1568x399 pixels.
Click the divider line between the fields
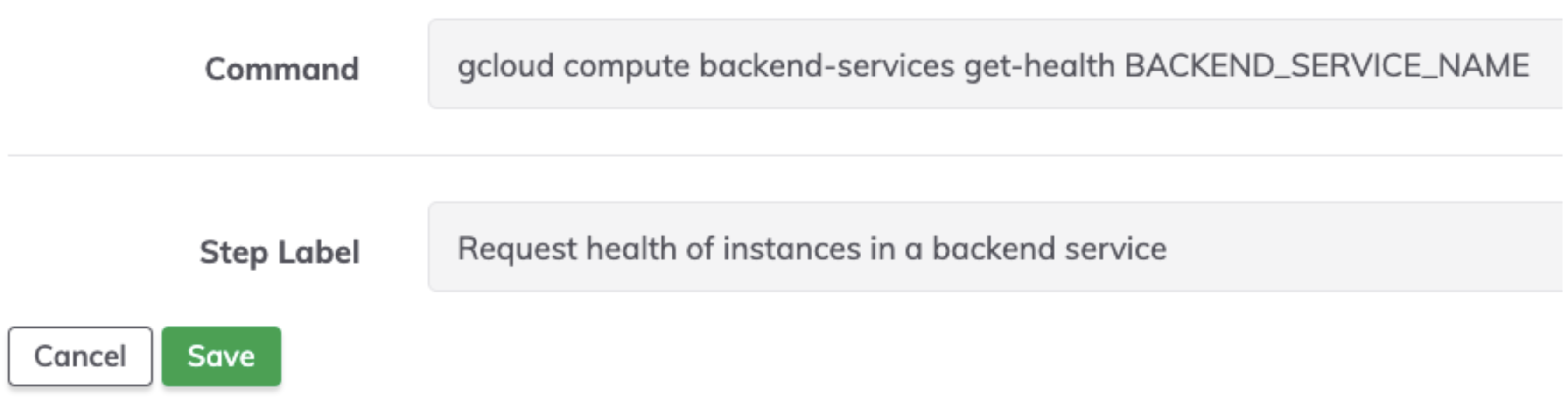(785, 155)
